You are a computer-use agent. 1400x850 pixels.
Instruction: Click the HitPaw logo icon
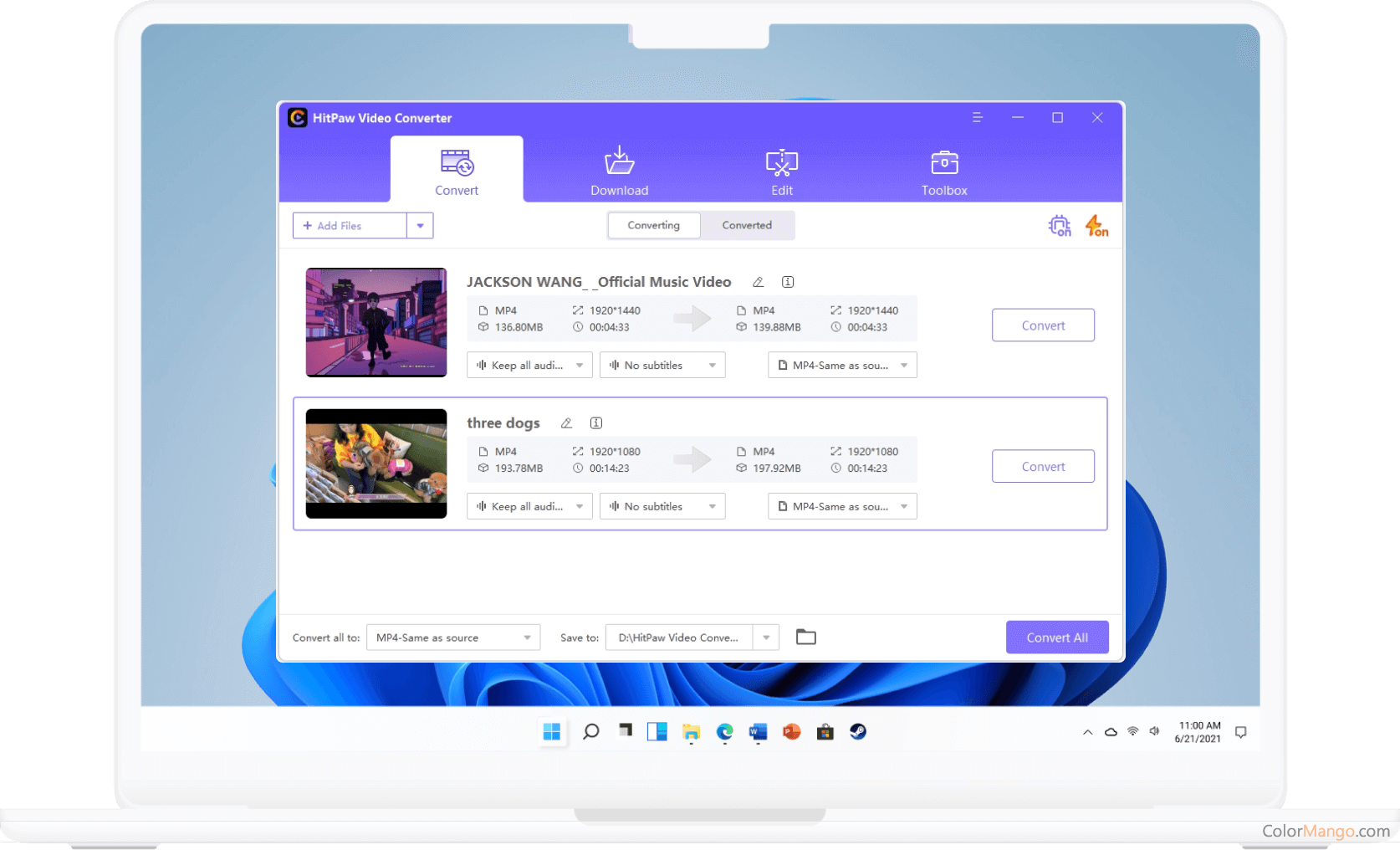click(297, 118)
